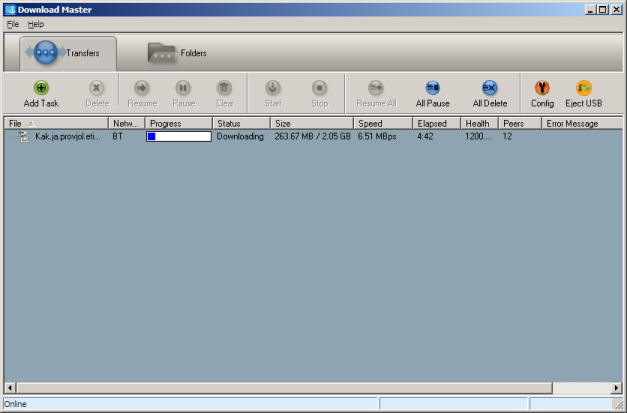Sort by the Status column header
Image resolution: width=627 pixels, height=413 pixels.
pyautogui.click(x=242, y=124)
